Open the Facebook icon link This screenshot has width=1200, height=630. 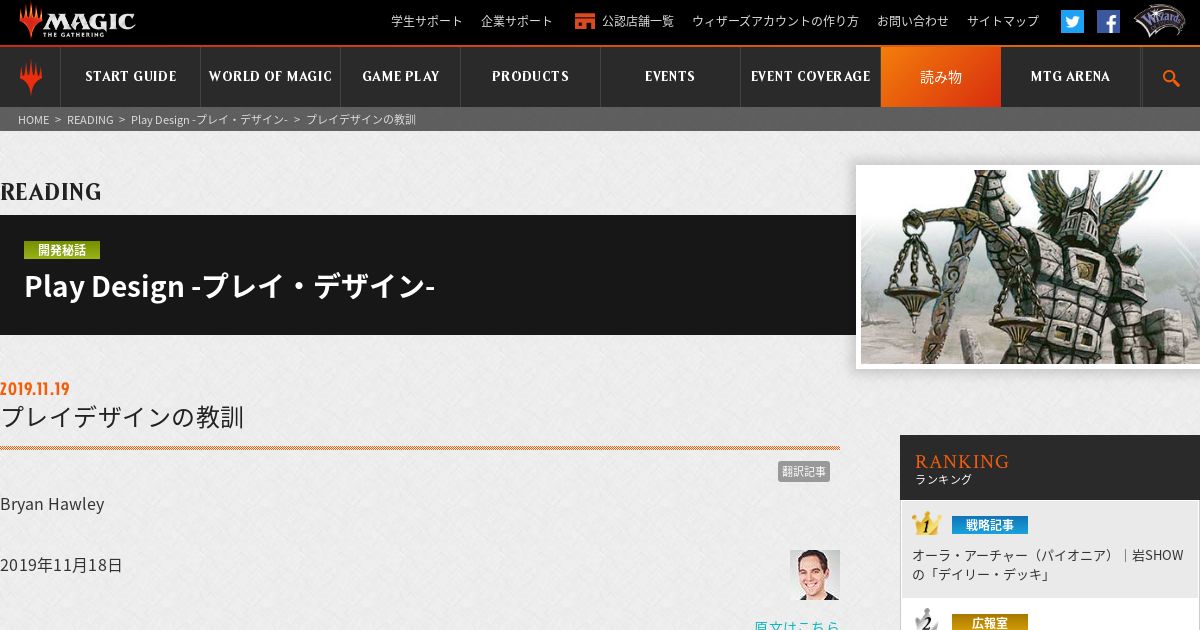(1108, 21)
